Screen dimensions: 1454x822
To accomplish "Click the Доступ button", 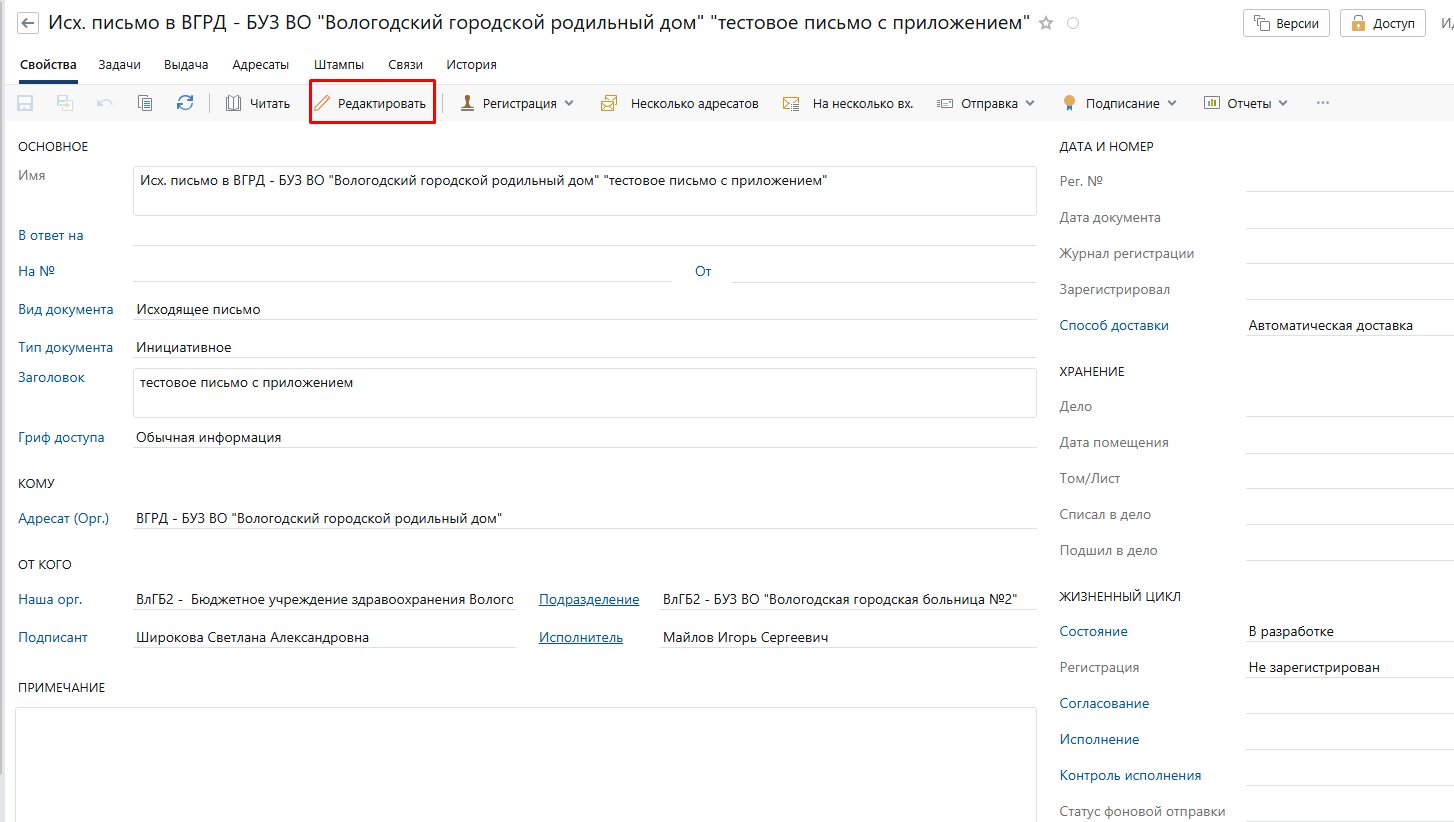I will tap(1382, 23).
